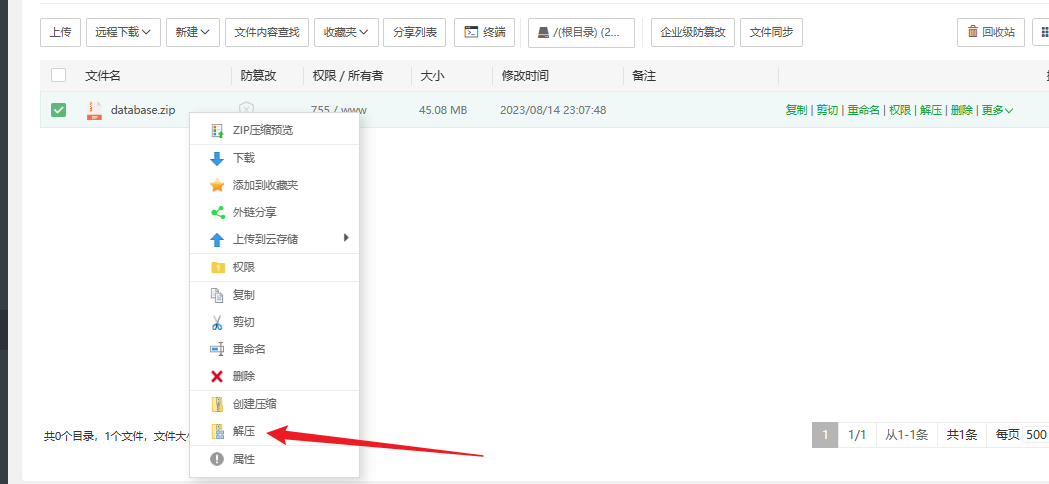Click the scissors 剪切 icon

coord(217,322)
